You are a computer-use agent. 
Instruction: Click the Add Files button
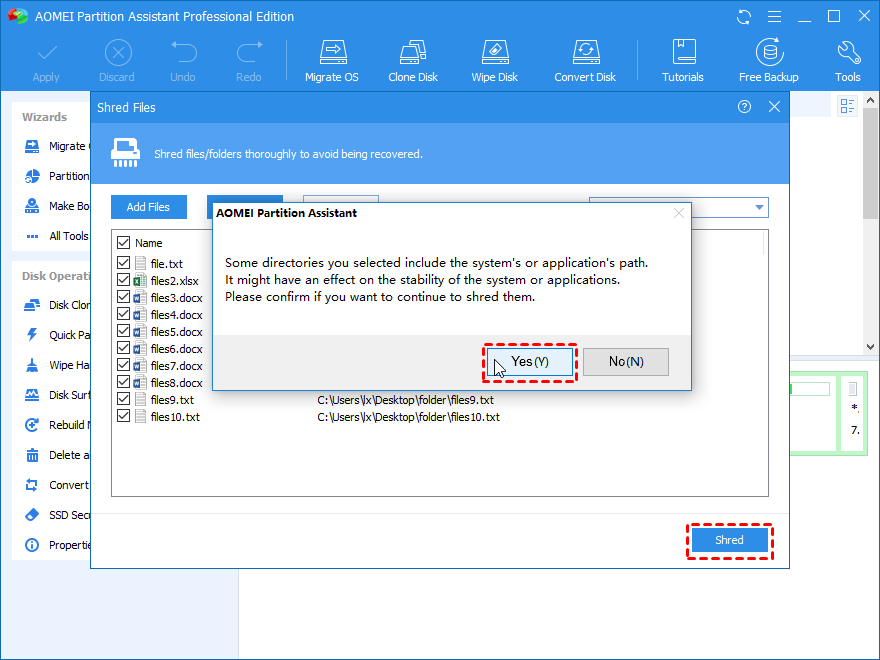(149, 207)
